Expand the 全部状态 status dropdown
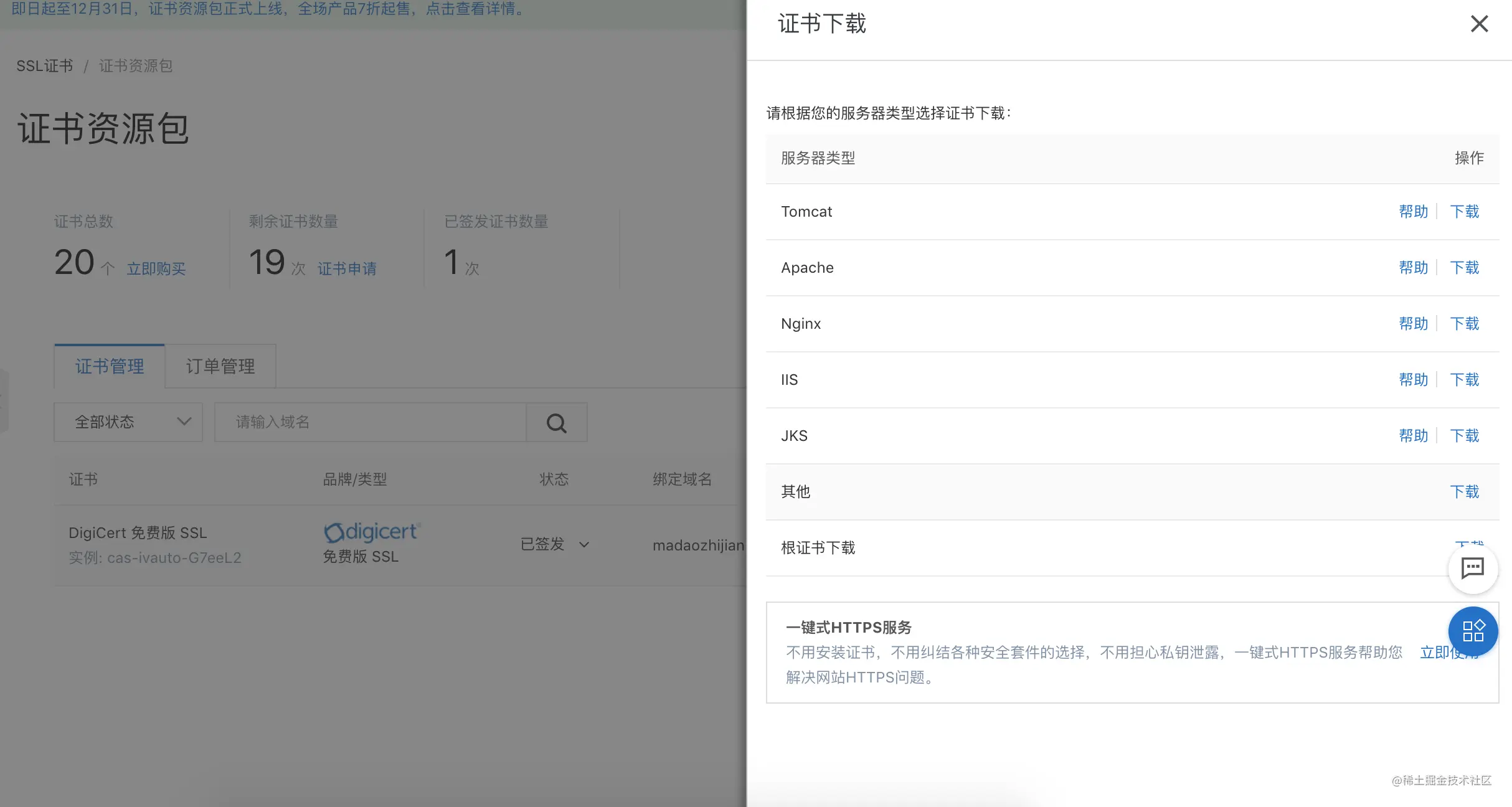 tap(128, 422)
